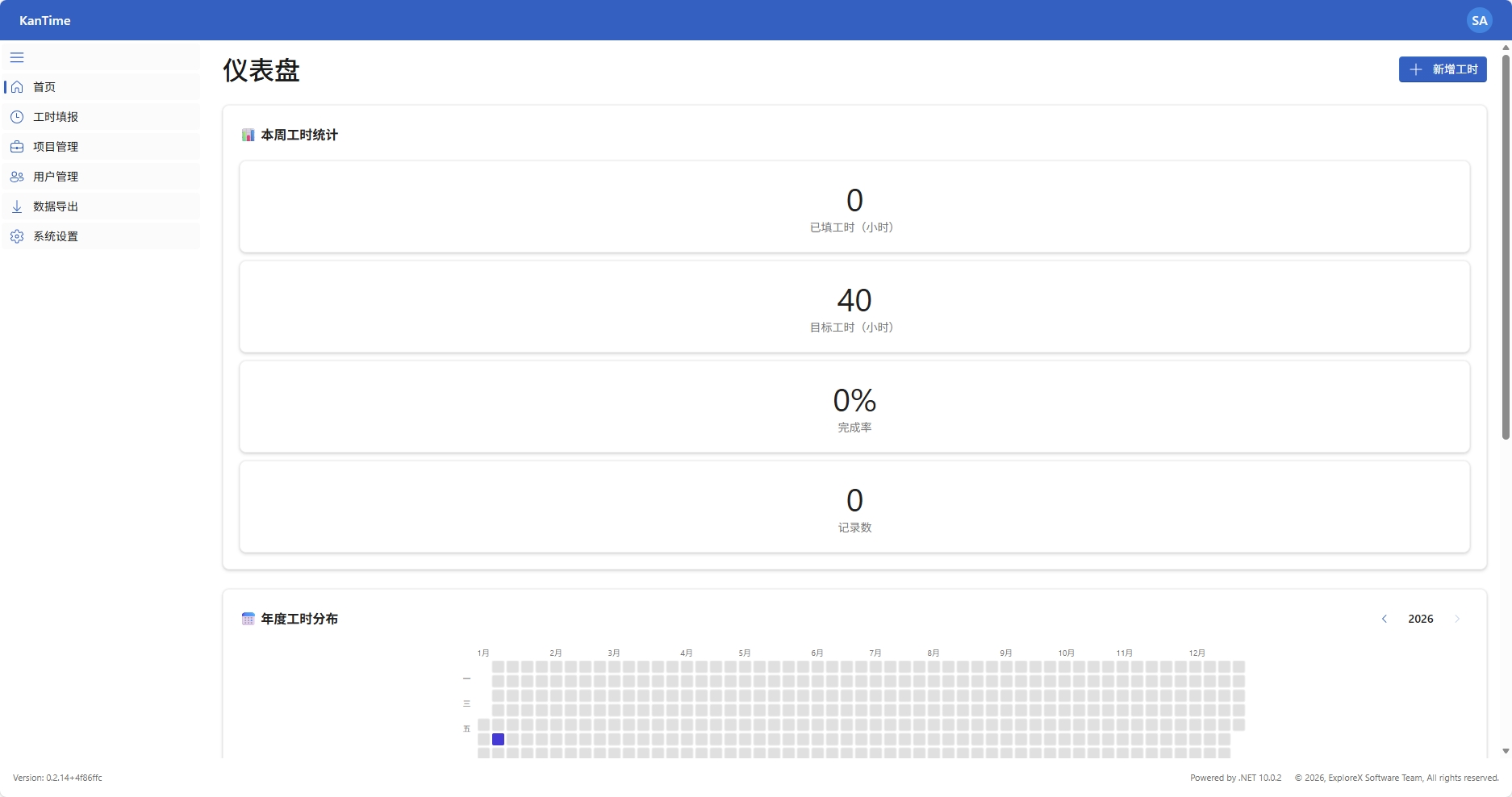Open the SA user avatar menu
The width and height of the screenshot is (1512, 797).
coord(1479,21)
